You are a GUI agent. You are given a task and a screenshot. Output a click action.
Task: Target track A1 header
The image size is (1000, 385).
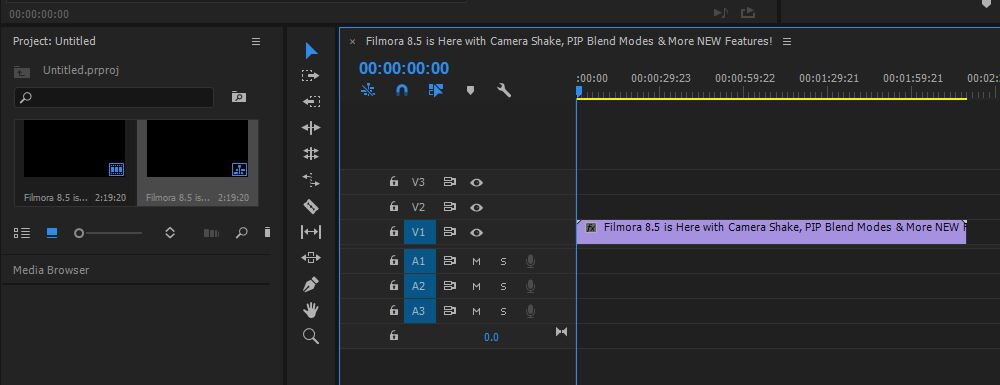pyautogui.click(x=420, y=261)
